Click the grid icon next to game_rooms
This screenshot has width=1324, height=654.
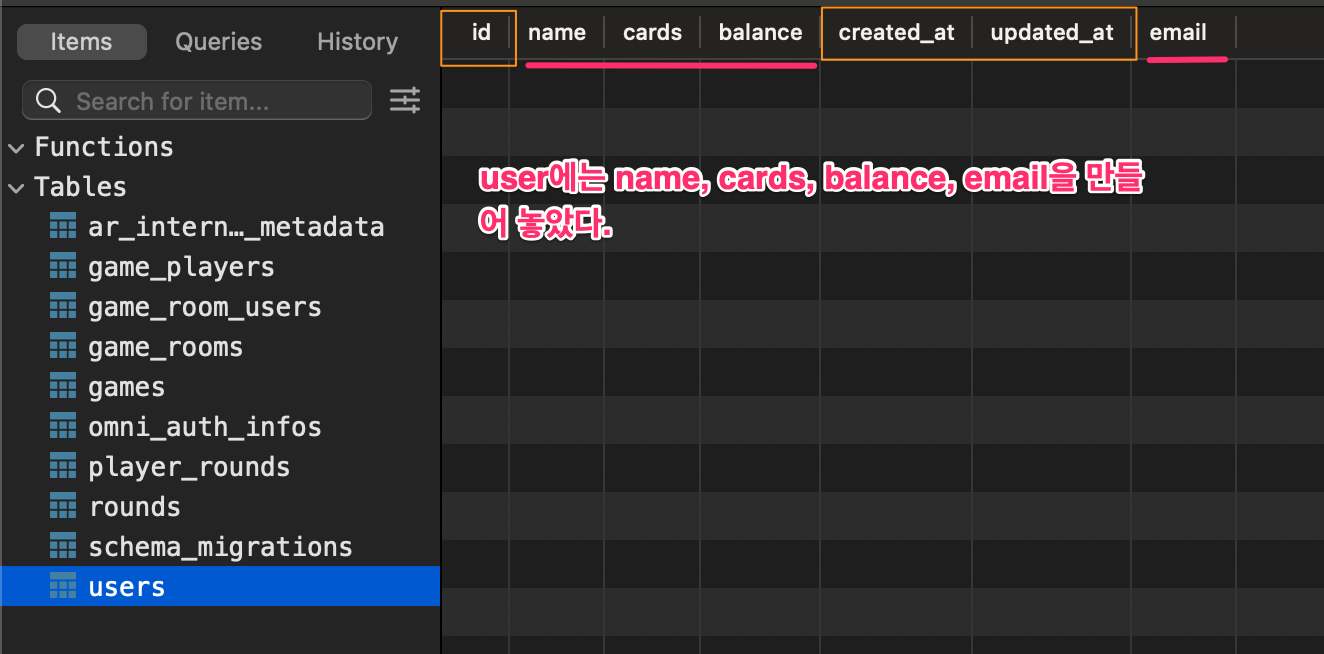tap(62, 346)
